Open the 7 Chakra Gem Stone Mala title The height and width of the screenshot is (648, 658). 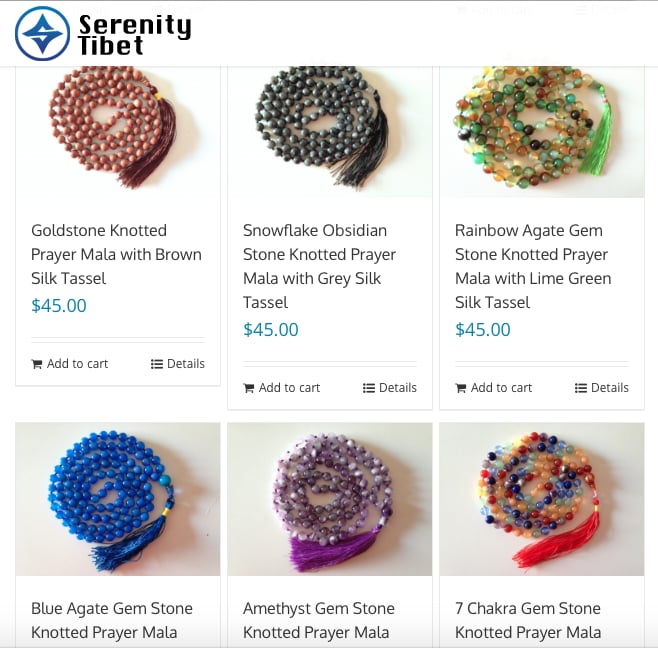pyautogui.click(x=528, y=620)
